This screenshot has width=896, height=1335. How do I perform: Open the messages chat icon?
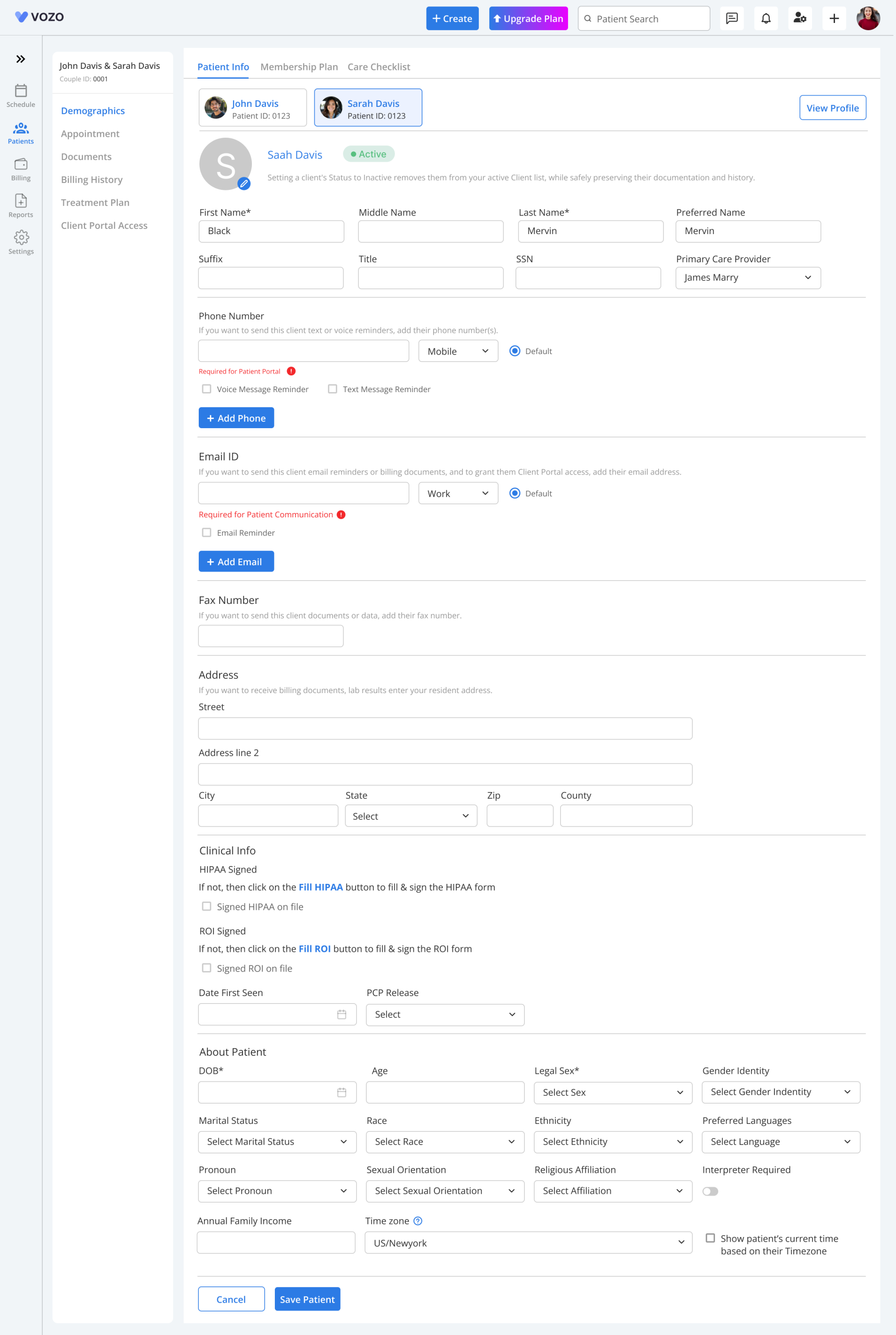tap(731, 18)
